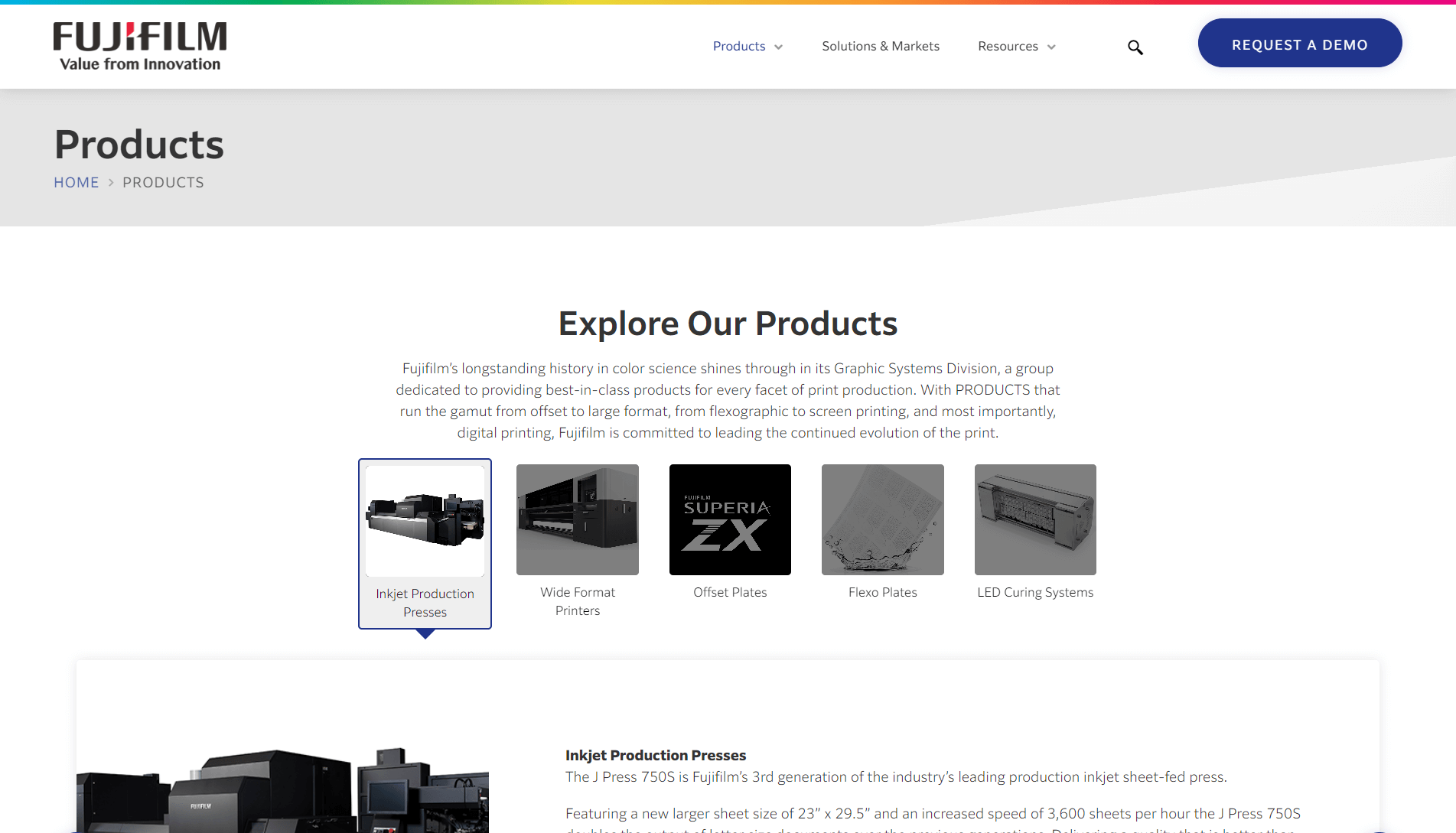Open the Resources navigation item
This screenshot has width=1456, height=833.
pyautogui.click(x=1008, y=47)
